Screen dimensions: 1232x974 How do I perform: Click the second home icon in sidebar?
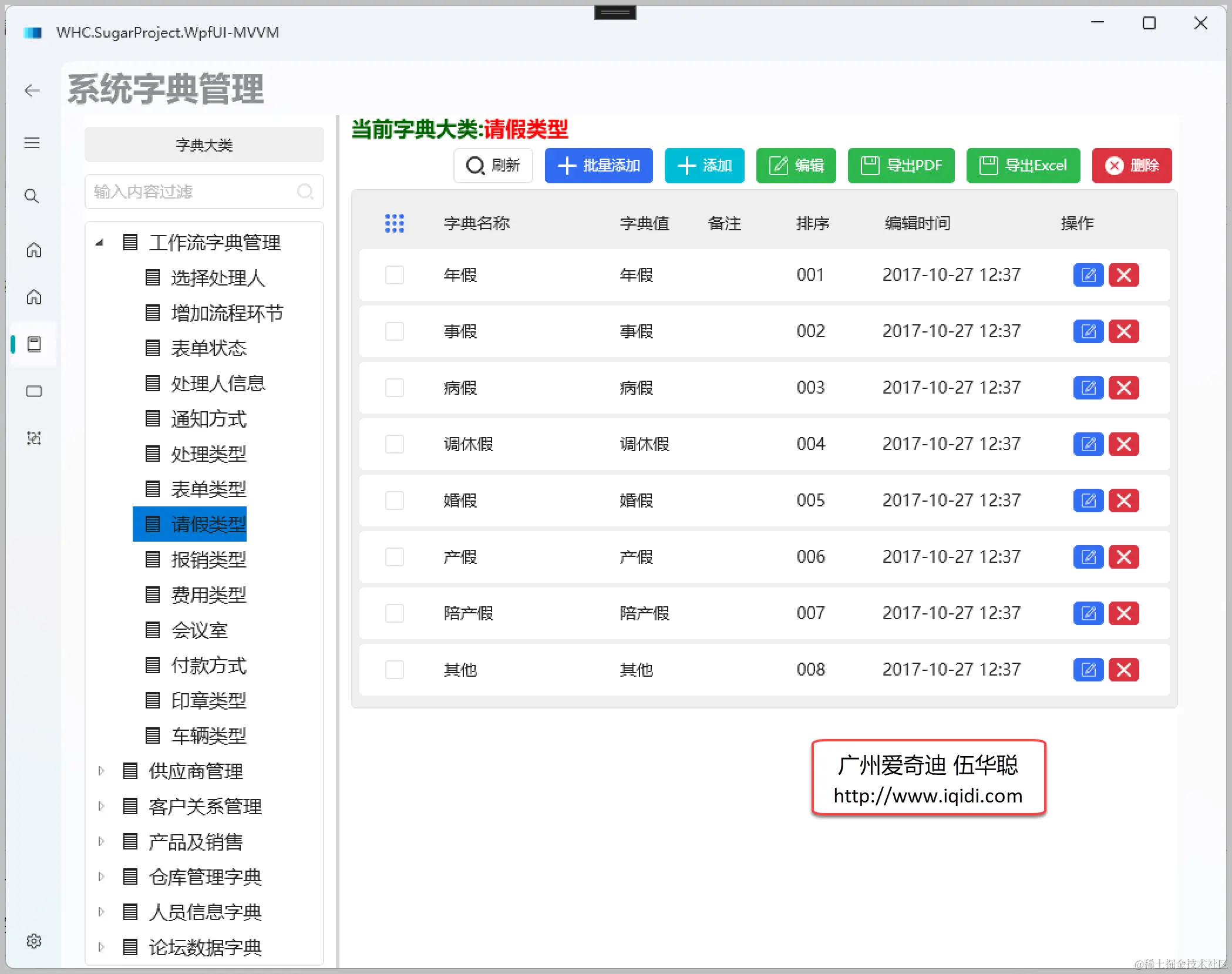pyautogui.click(x=34, y=297)
